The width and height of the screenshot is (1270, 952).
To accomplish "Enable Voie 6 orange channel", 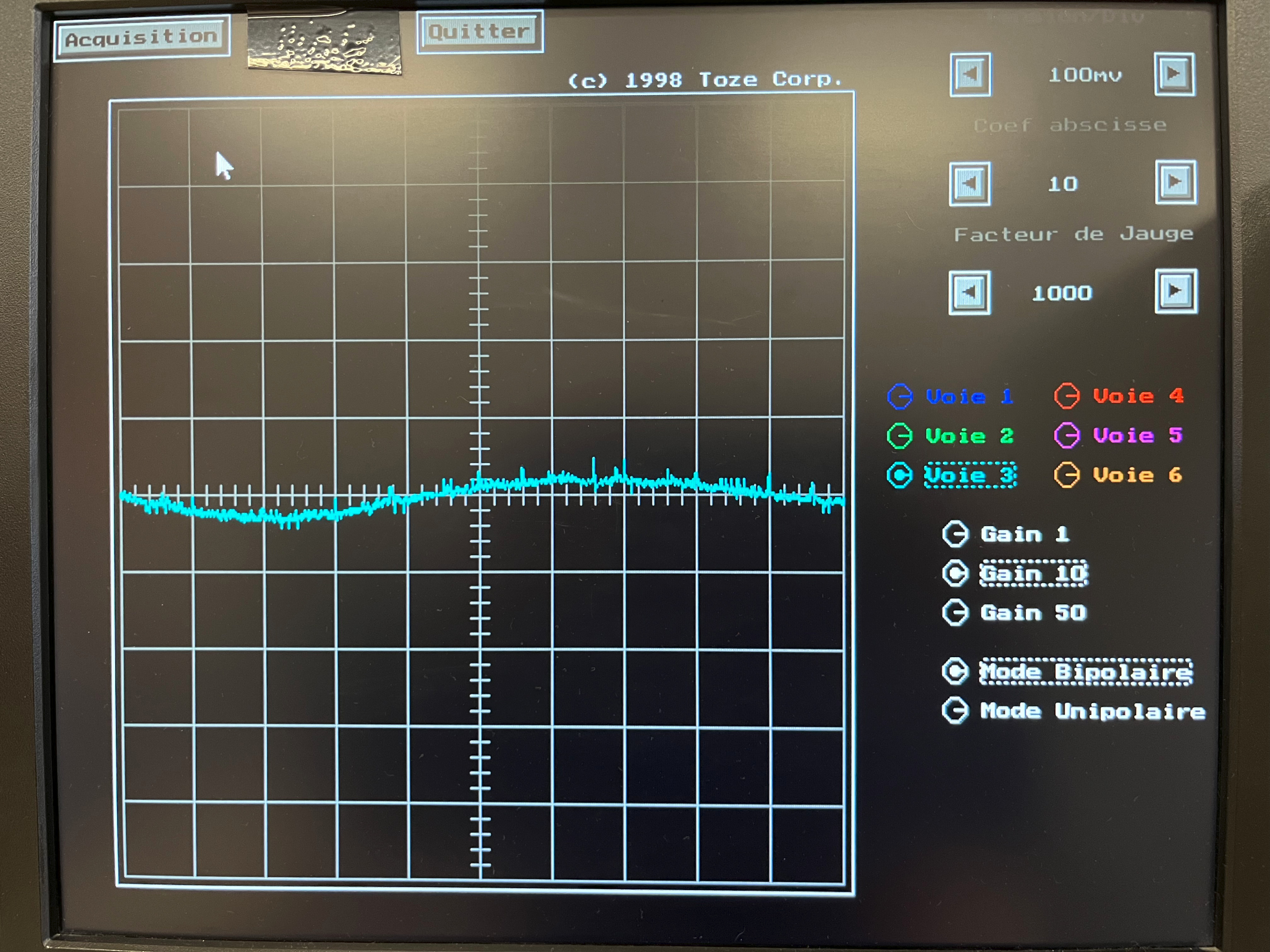I will click(1067, 475).
